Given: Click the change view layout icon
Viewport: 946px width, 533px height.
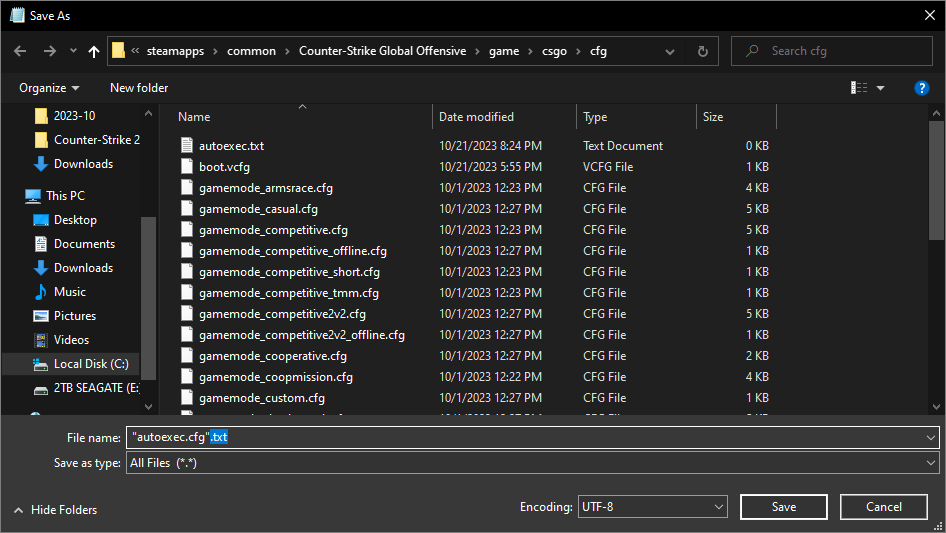Looking at the screenshot, I should coord(859,88).
